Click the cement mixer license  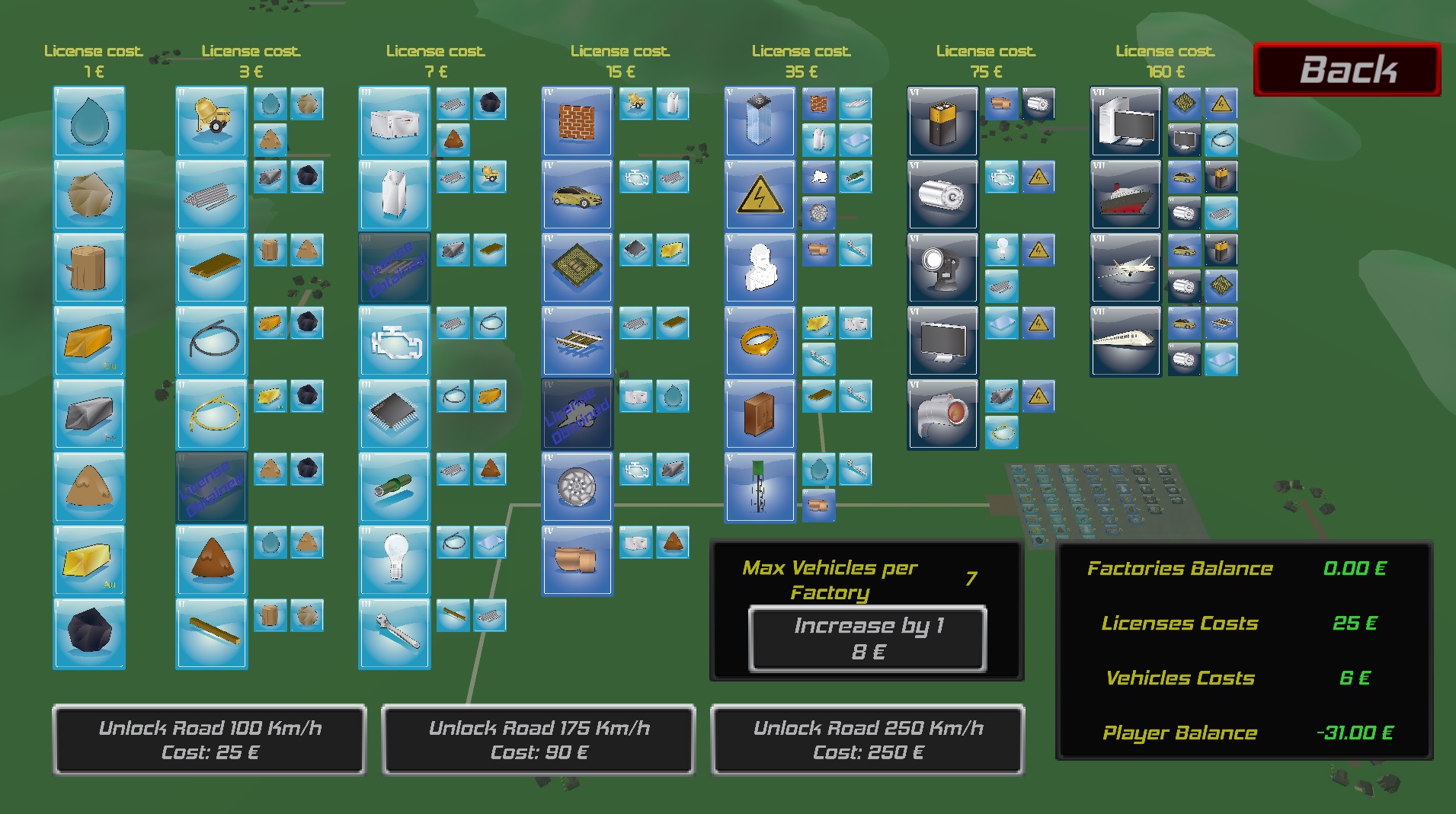click(x=211, y=122)
